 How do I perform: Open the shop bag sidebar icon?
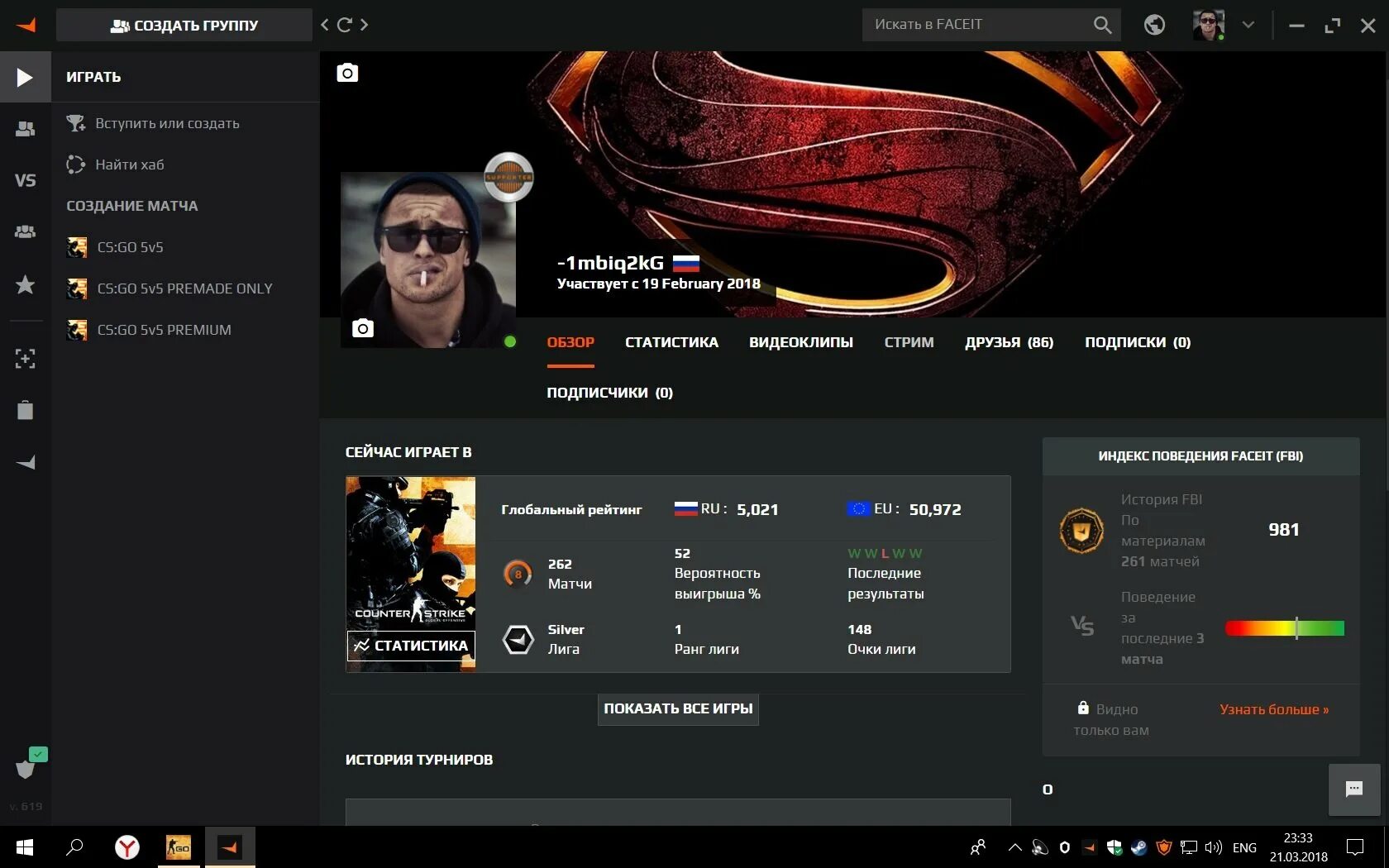25,410
